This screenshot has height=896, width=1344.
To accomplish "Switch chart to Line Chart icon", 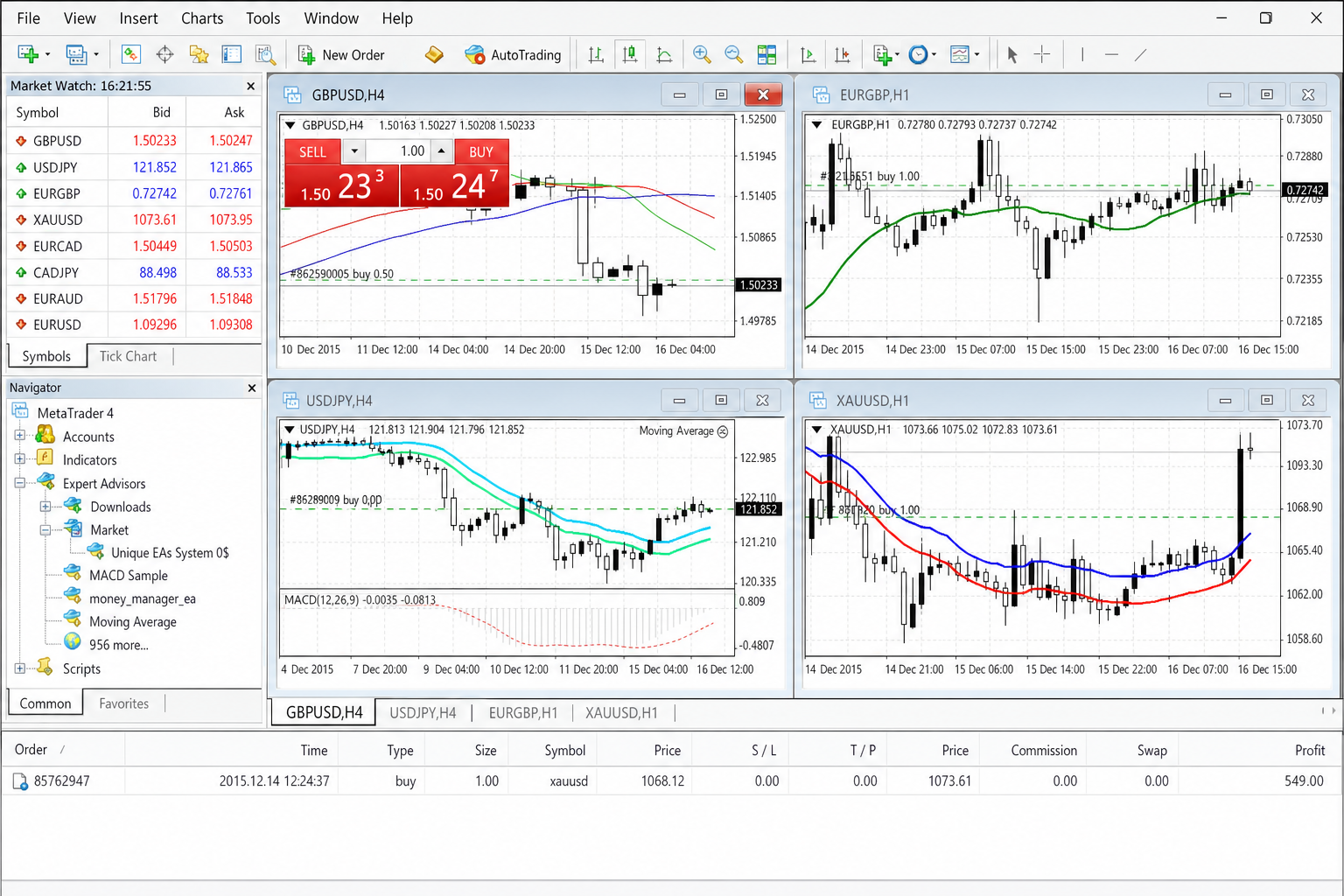I will tap(664, 55).
